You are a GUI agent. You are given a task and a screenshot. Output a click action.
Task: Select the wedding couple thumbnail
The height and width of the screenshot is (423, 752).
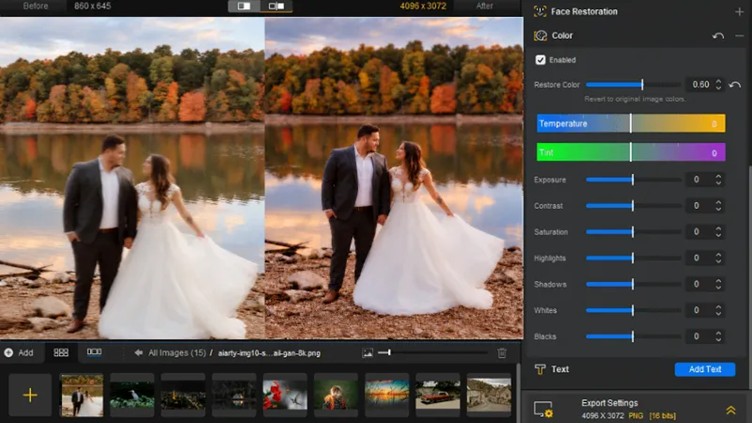click(82, 395)
